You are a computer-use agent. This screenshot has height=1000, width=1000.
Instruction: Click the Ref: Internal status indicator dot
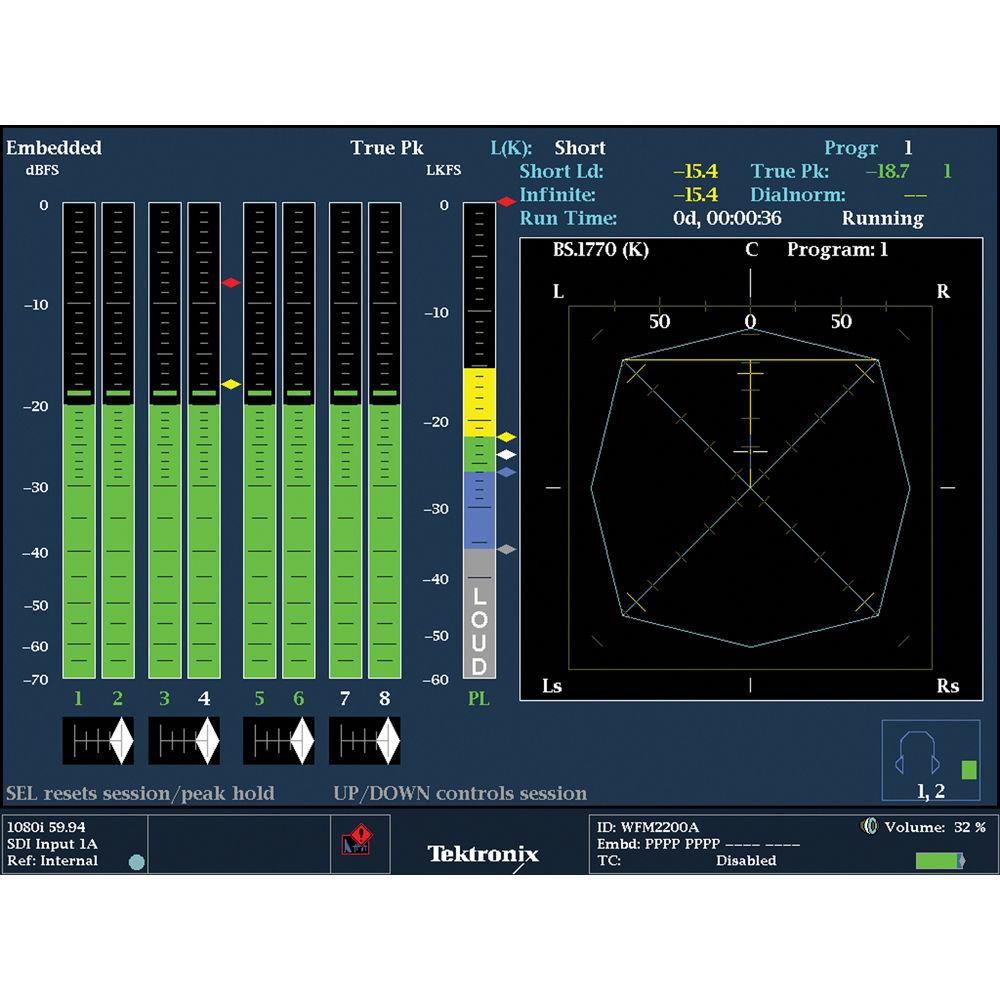(135, 860)
